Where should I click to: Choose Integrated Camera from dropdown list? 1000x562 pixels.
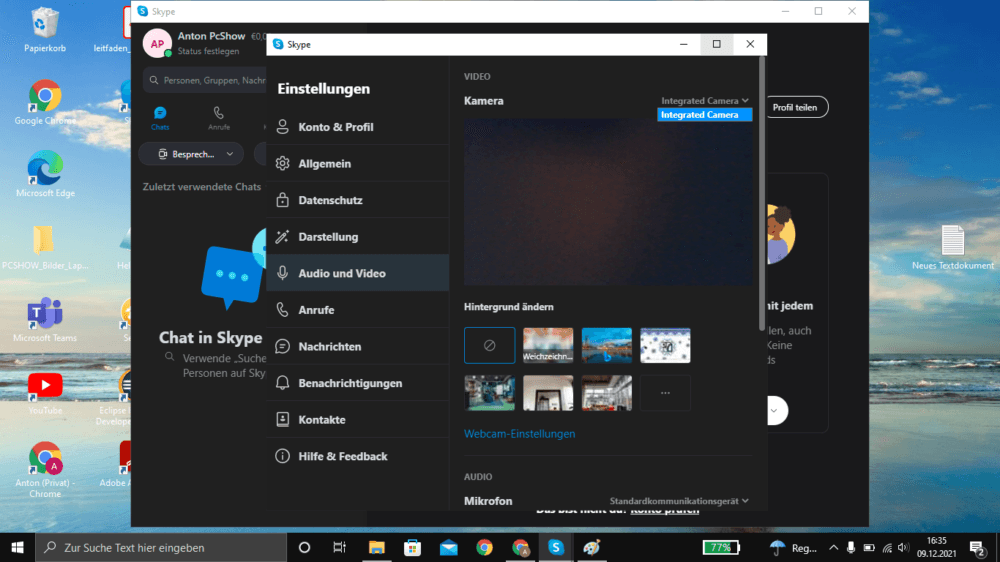705,115
